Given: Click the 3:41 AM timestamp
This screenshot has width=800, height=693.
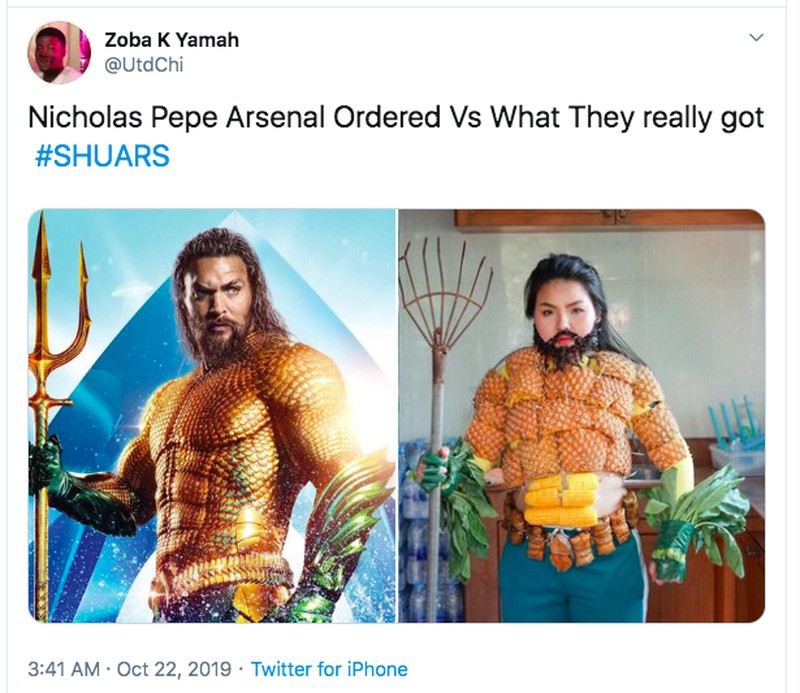Looking at the screenshot, I should point(66,669).
